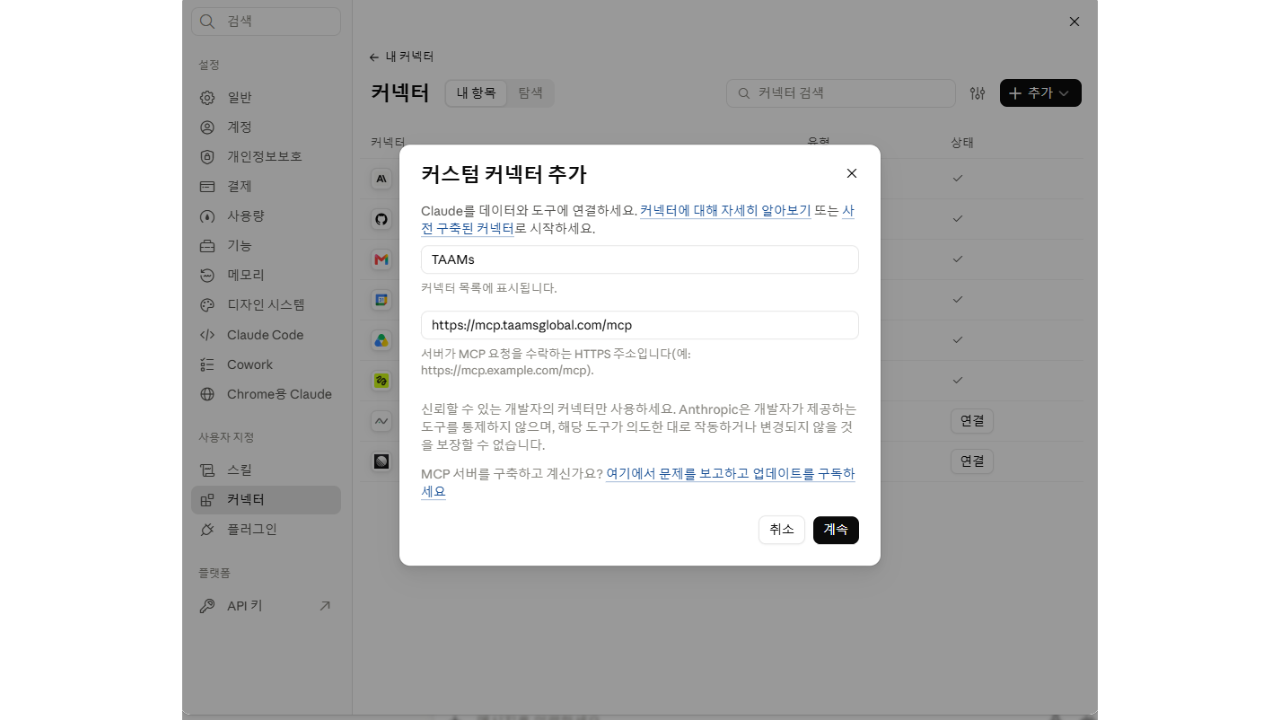Click the Gmail connector icon
Screen dimensions: 1280x720
(x=381, y=260)
